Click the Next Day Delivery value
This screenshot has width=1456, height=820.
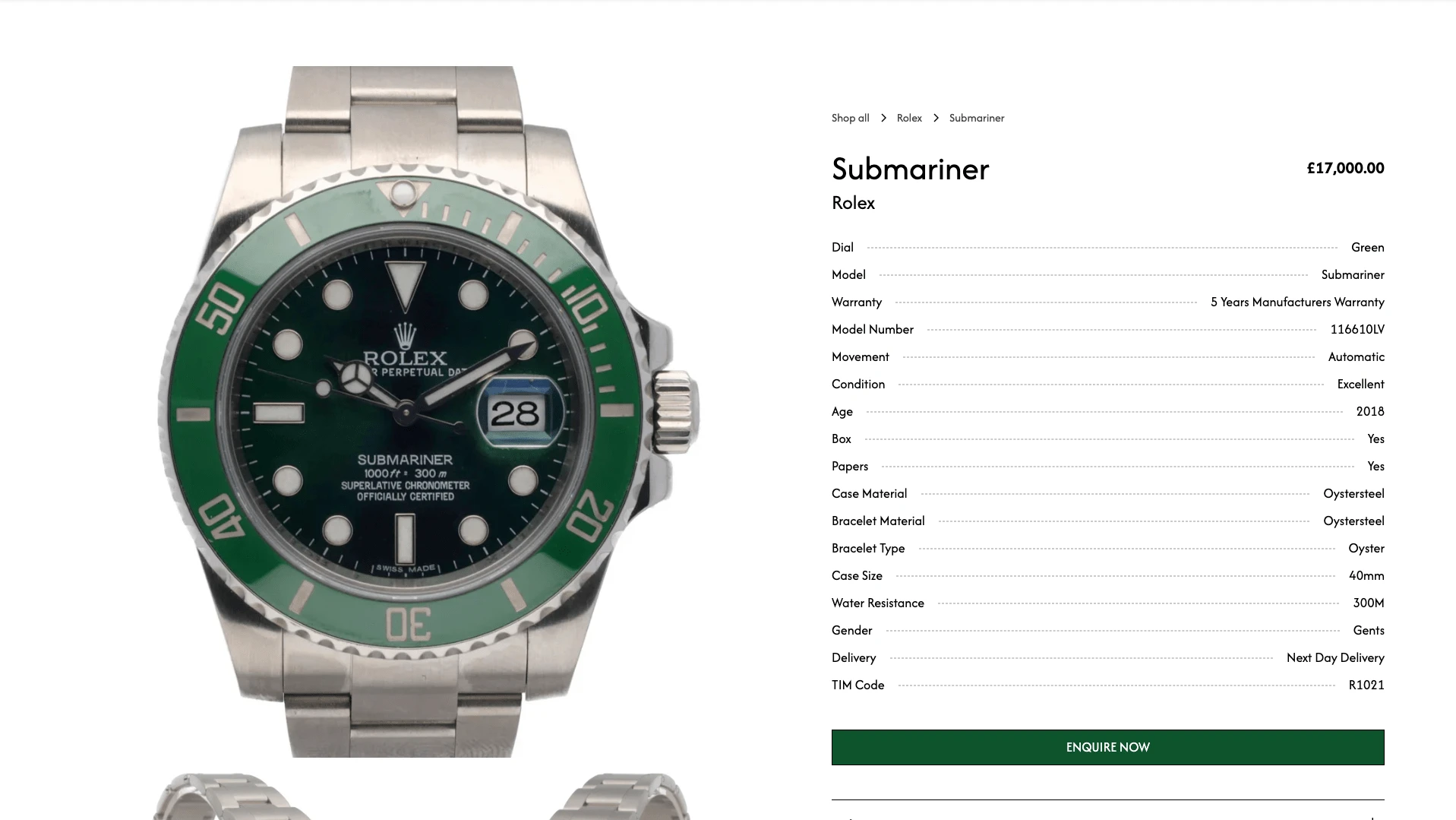[x=1335, y=657]
